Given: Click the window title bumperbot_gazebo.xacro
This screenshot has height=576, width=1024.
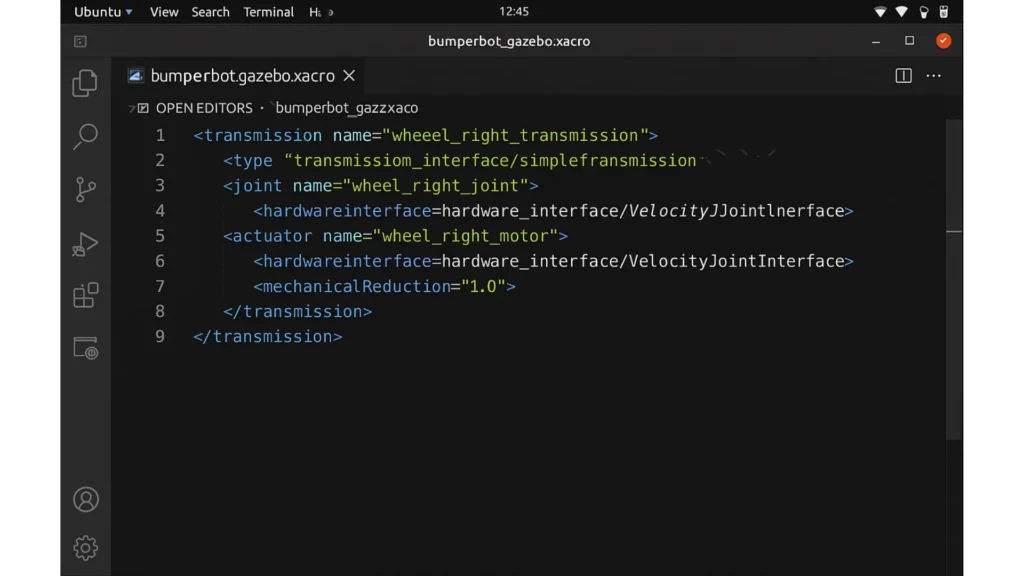Looking at the screenshot, I should pyautogui.click(x=509, y=41).
